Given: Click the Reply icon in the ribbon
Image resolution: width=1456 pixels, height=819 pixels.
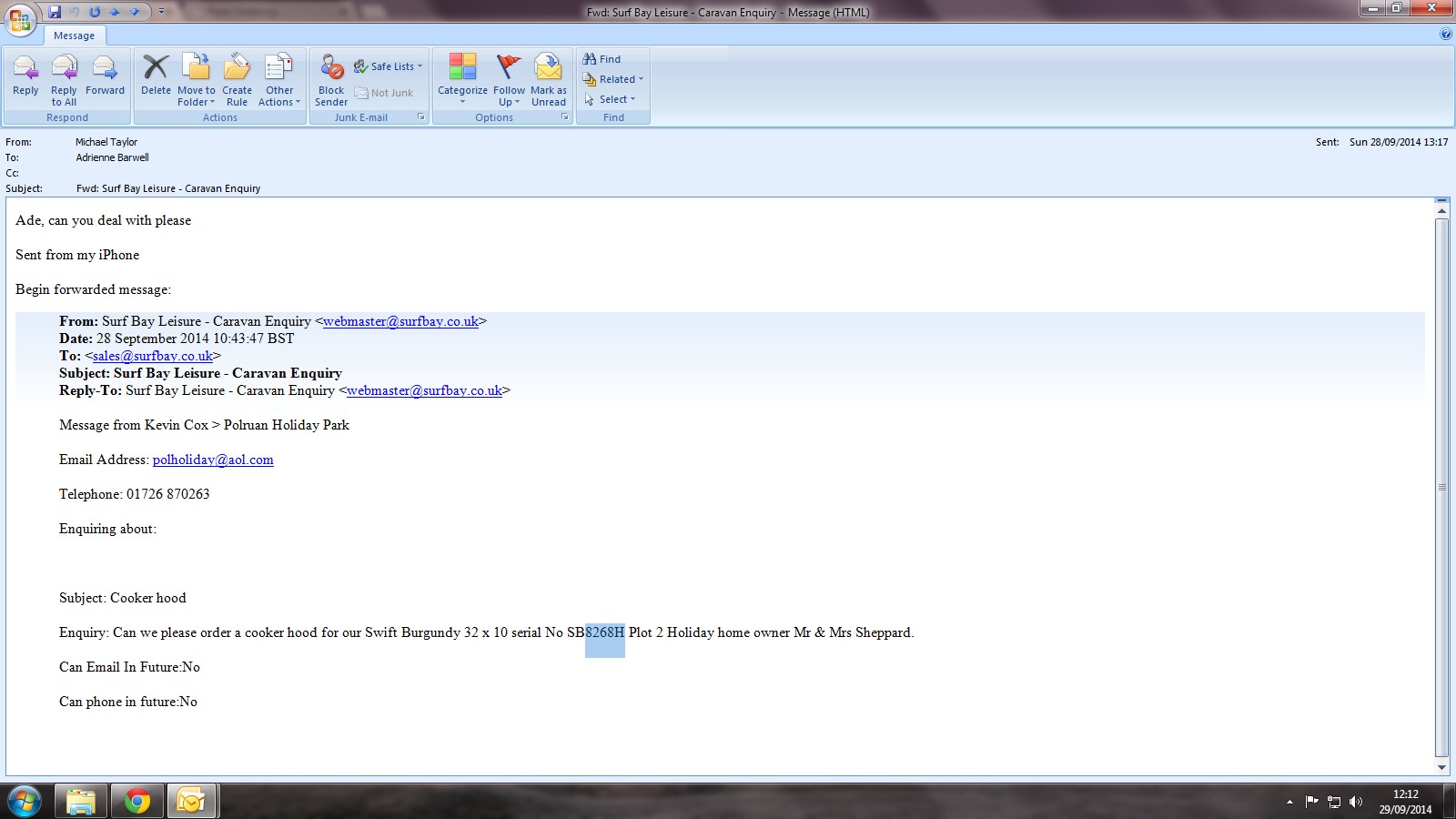Looking at the screenshot, I should 25,76.
